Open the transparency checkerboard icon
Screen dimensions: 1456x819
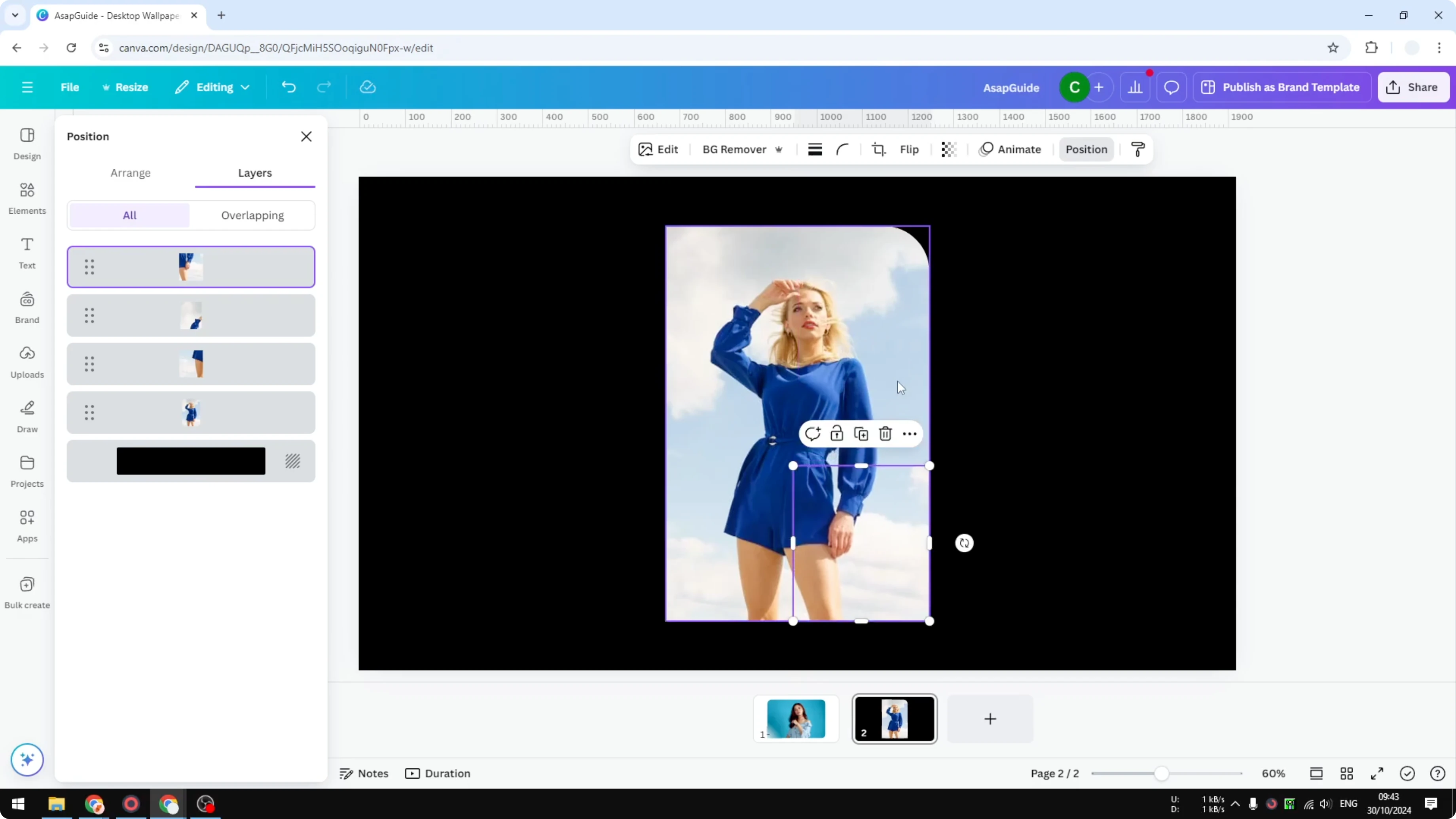click(948, 149)
